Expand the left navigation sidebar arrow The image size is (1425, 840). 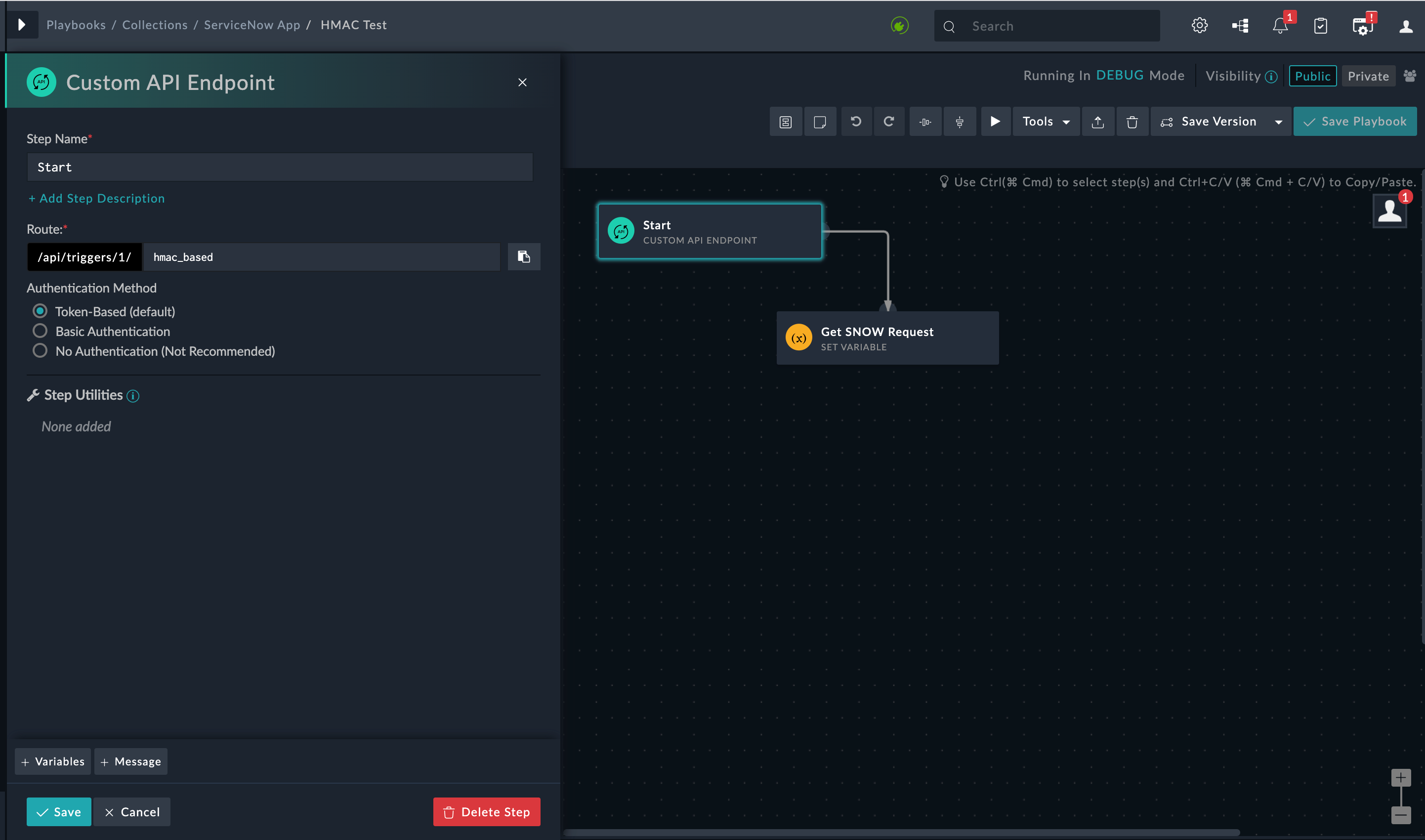[22, 25]
